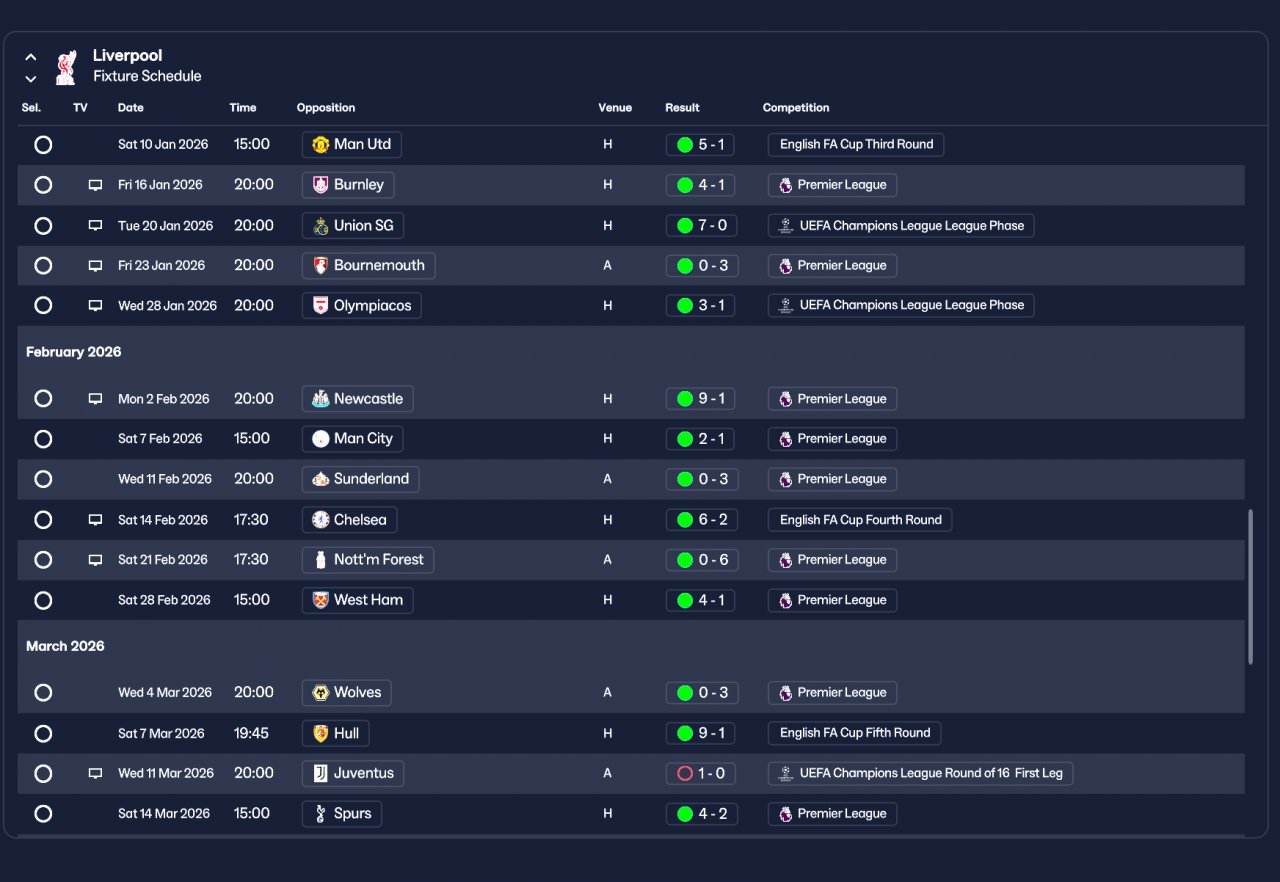Select the radio button for Olympiacos fixture
The image size is (1280, 882).
(x=43, y=306)
